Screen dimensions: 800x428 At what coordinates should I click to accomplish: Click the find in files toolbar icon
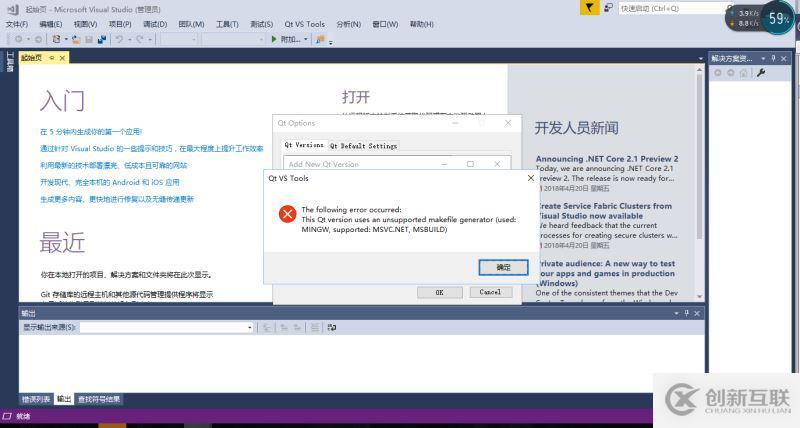pos(320,39)
